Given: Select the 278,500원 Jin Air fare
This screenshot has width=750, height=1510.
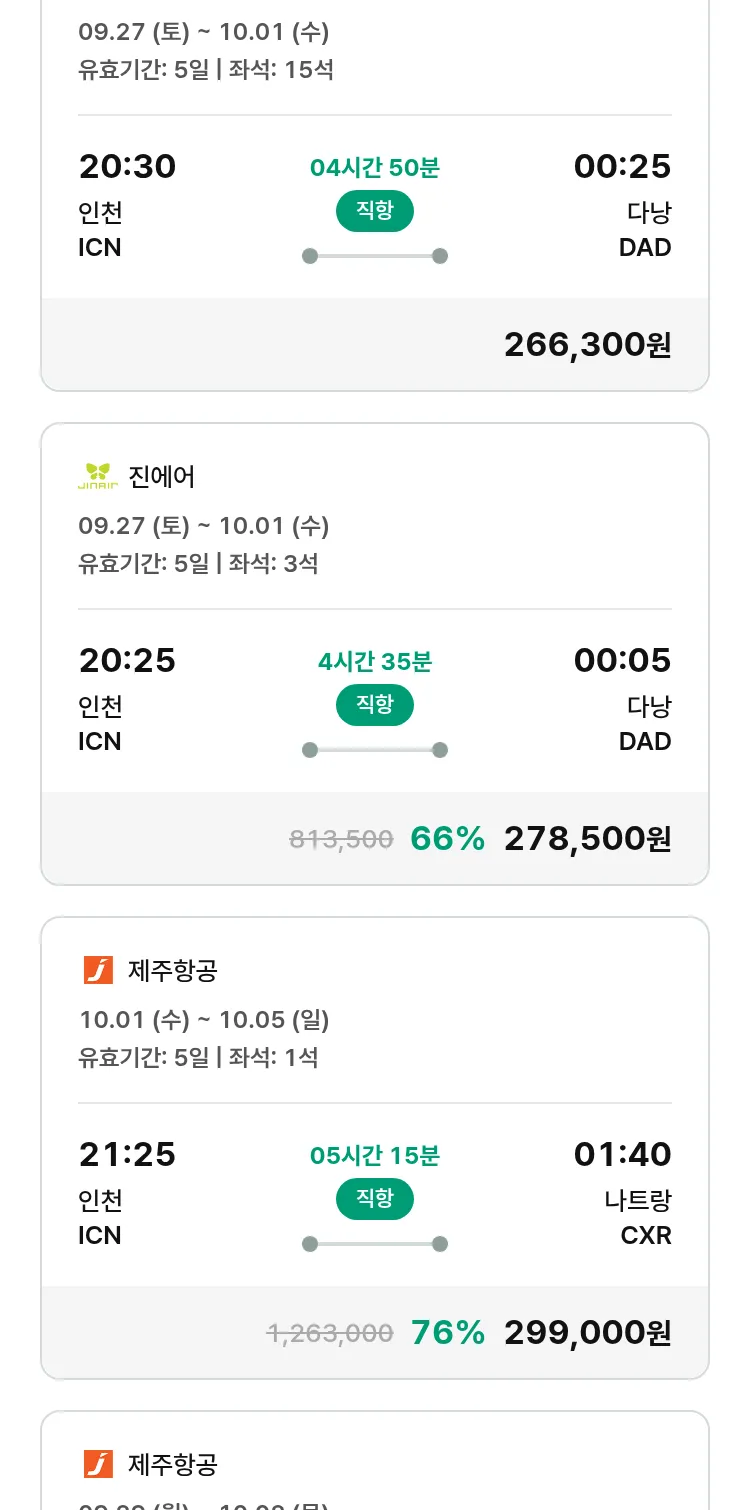Looking at the screenshot, I should click(587, 839).
